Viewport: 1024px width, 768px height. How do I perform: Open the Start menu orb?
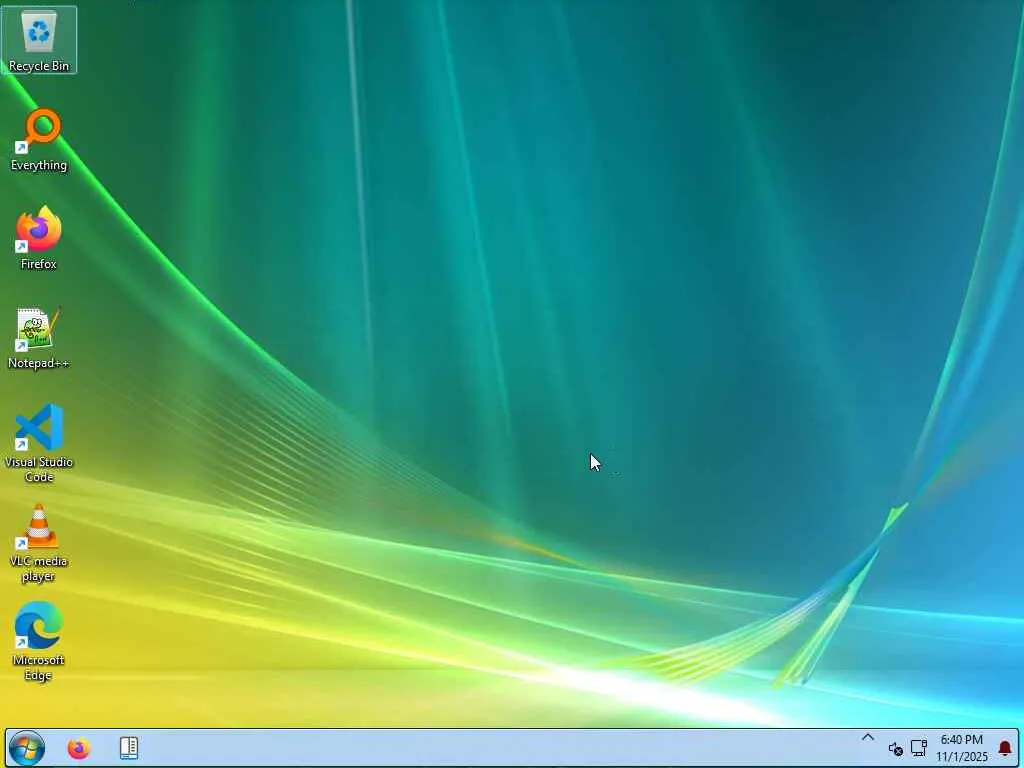pyautogui.click(x=27, y=748)
